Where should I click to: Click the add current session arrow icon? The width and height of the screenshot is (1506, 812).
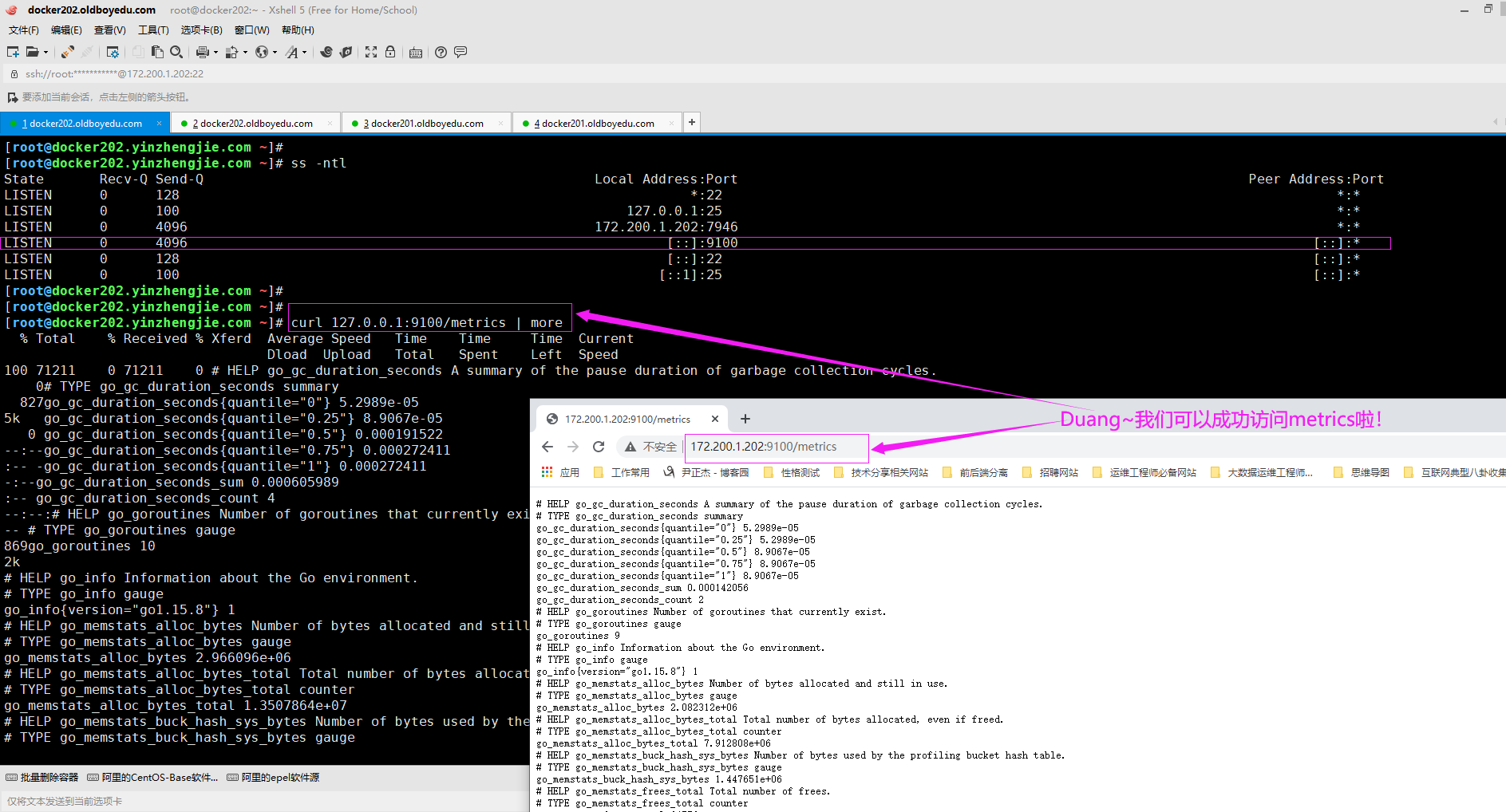click(x=13, y=97)
